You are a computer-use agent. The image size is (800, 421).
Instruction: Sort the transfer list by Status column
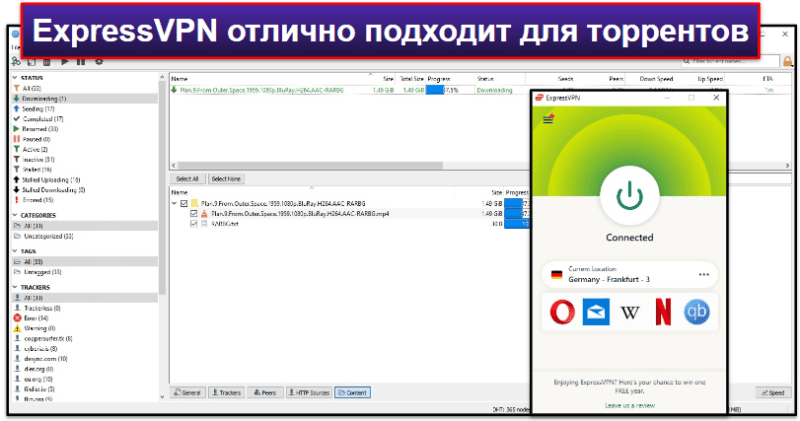tap(485, 79)
